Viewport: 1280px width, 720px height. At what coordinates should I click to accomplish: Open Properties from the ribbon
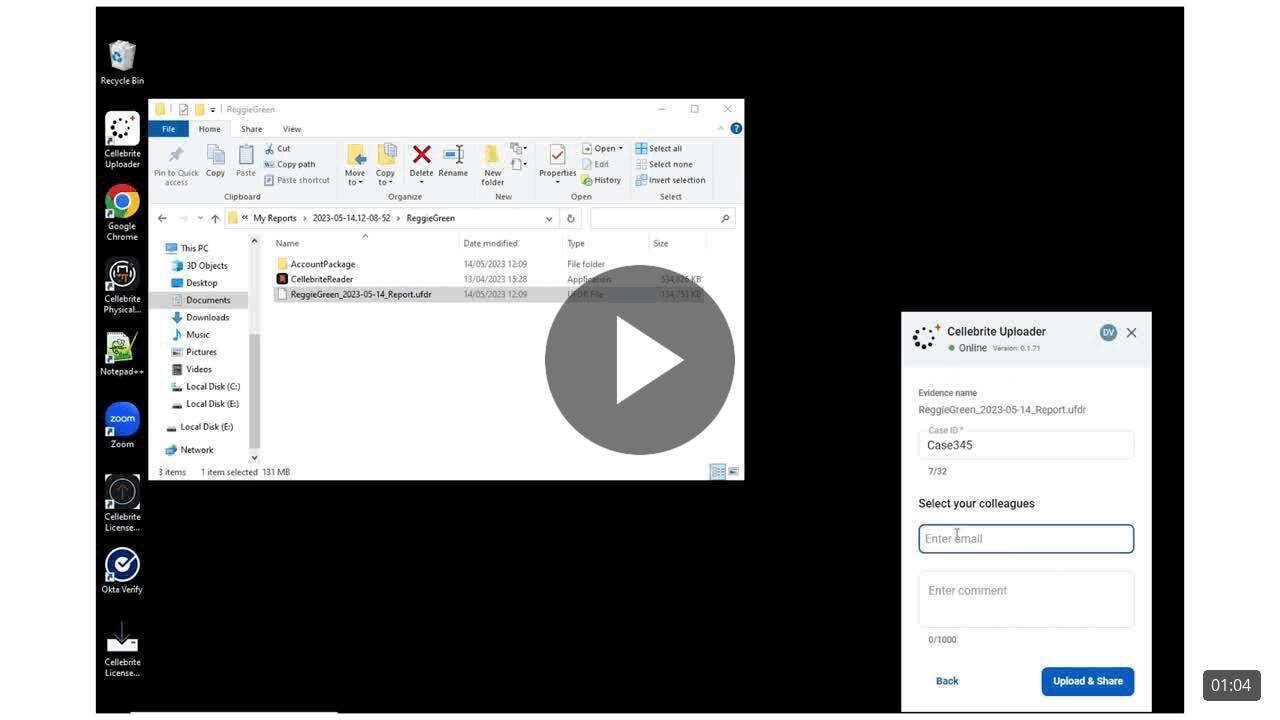click(x=557, y=163)
